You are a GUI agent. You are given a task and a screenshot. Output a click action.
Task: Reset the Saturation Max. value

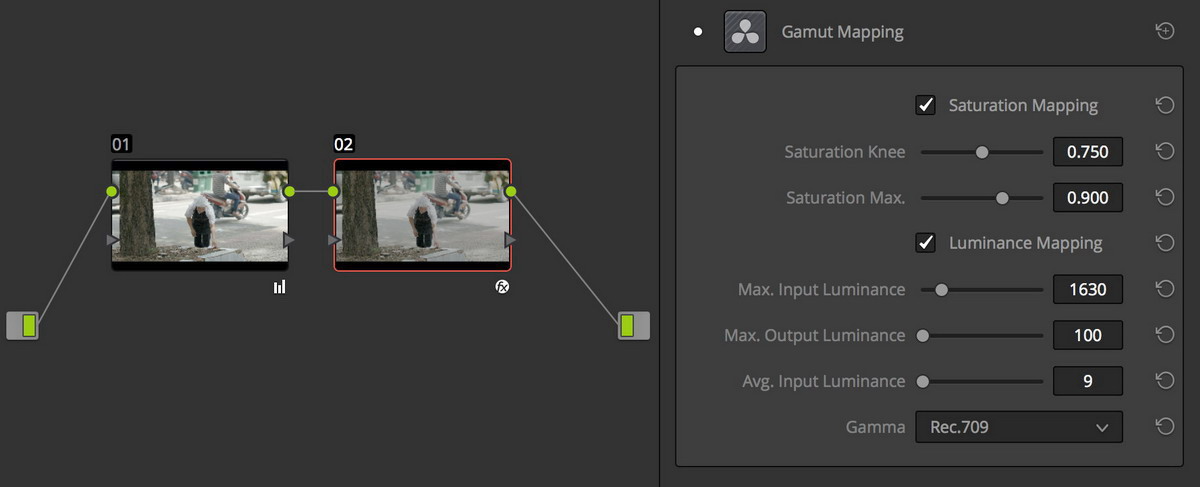click(x=1164, y=197)
